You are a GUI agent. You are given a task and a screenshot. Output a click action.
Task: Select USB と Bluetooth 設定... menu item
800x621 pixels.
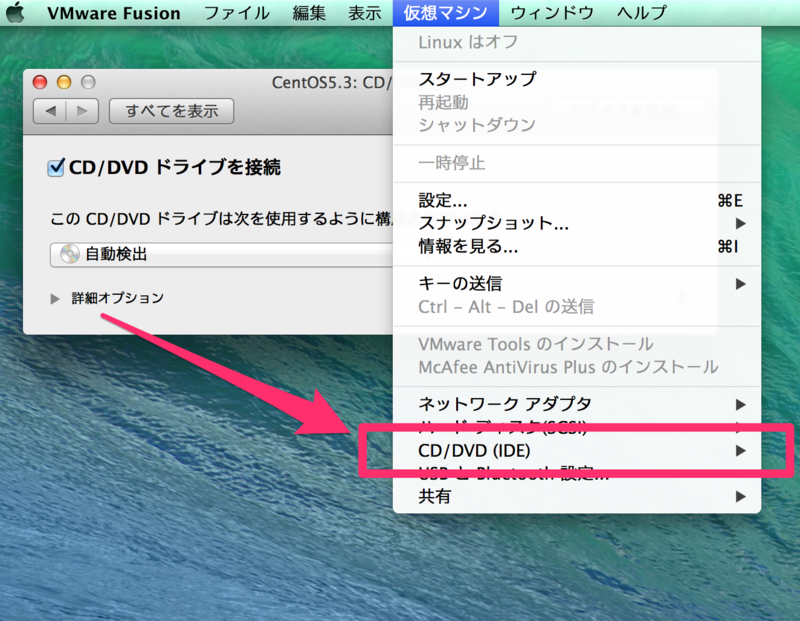coord(510,473)
